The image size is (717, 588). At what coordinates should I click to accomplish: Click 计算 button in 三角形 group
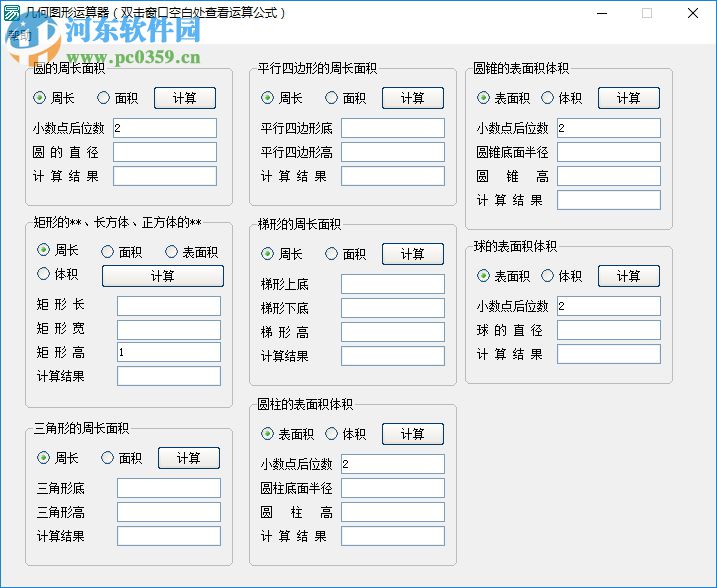coord(189,458)
